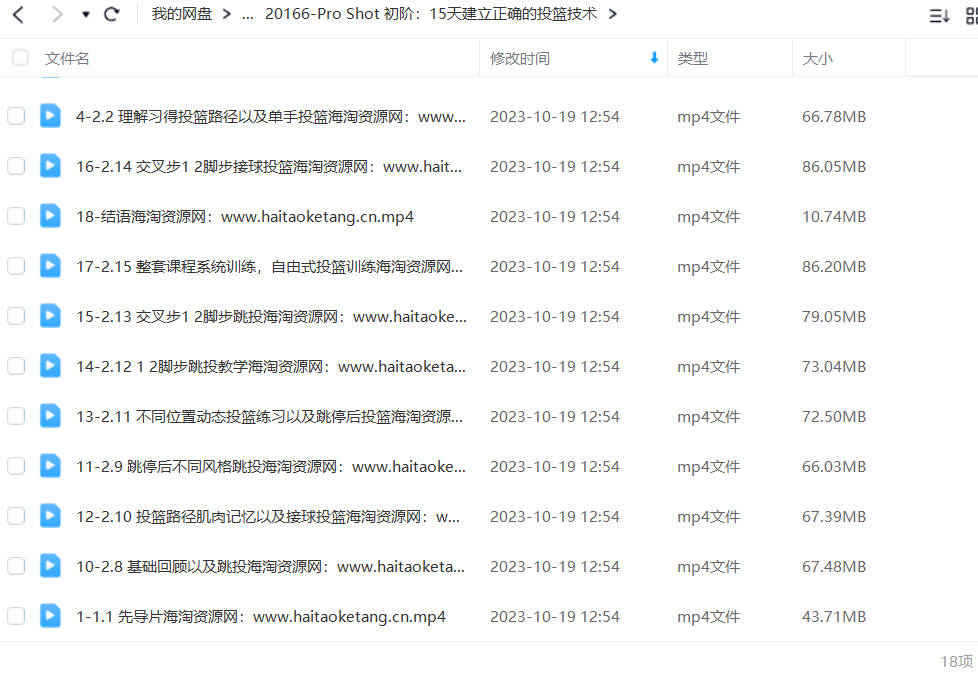978x678 pixels.
Task: Open navigation history dropdown arrow
Action: point(85,14)
